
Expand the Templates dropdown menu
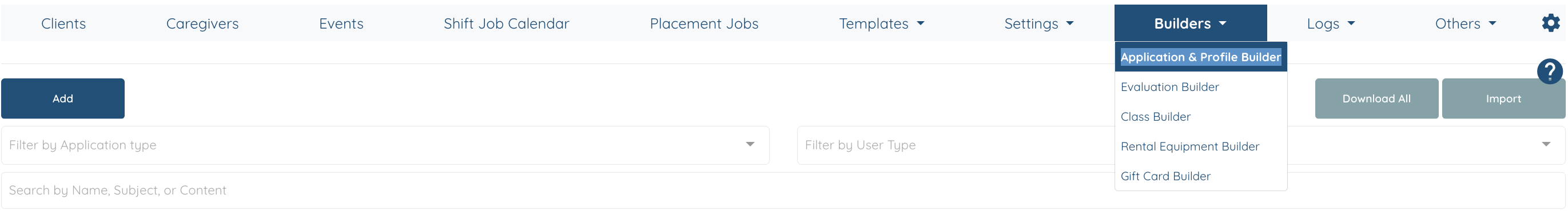click(881, 23)
